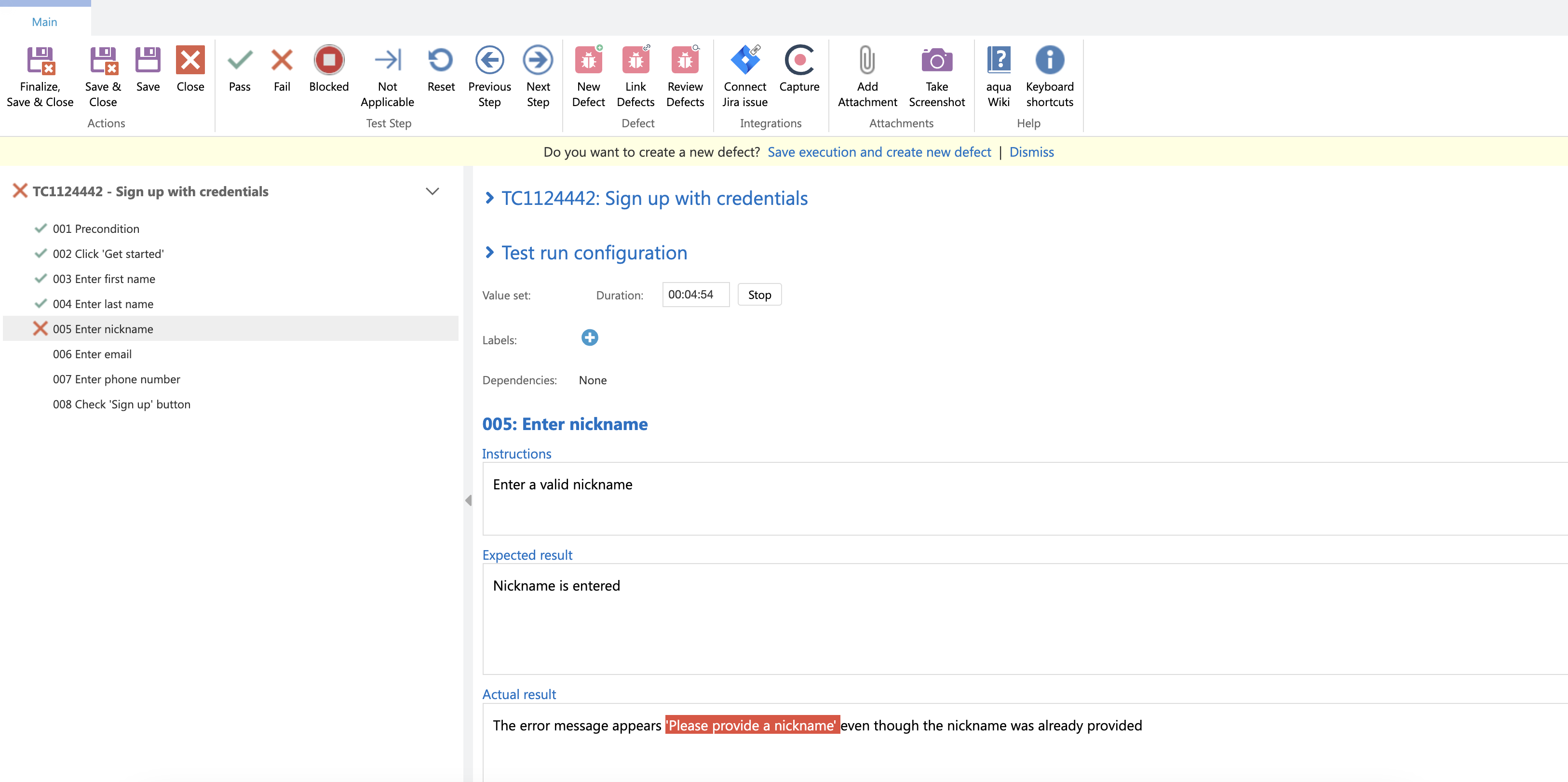Screen dimensions: 1568x782
Task: Click Save execution and create new defect
Action: click(x=879, y=152)
